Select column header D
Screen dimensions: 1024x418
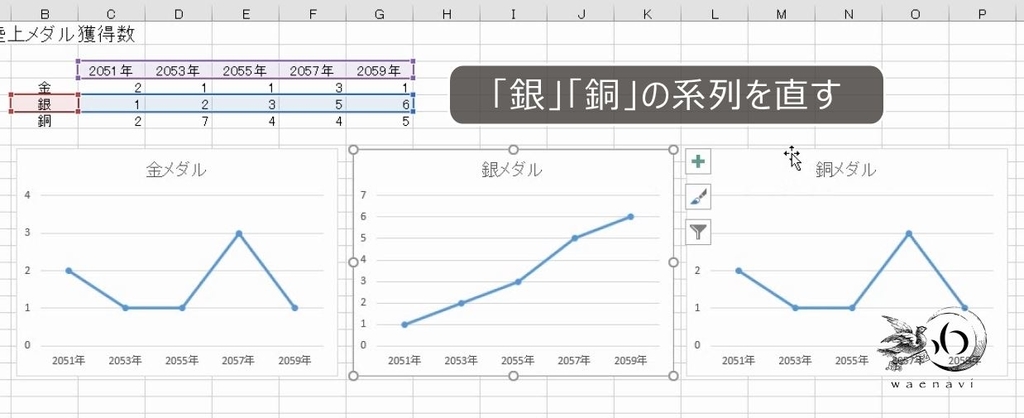click(x=178, y=14)
